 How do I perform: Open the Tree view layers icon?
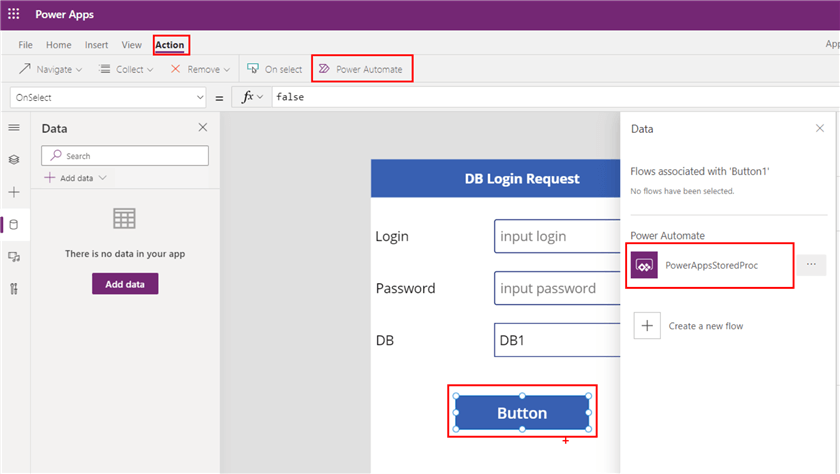[x=14, y=160]
